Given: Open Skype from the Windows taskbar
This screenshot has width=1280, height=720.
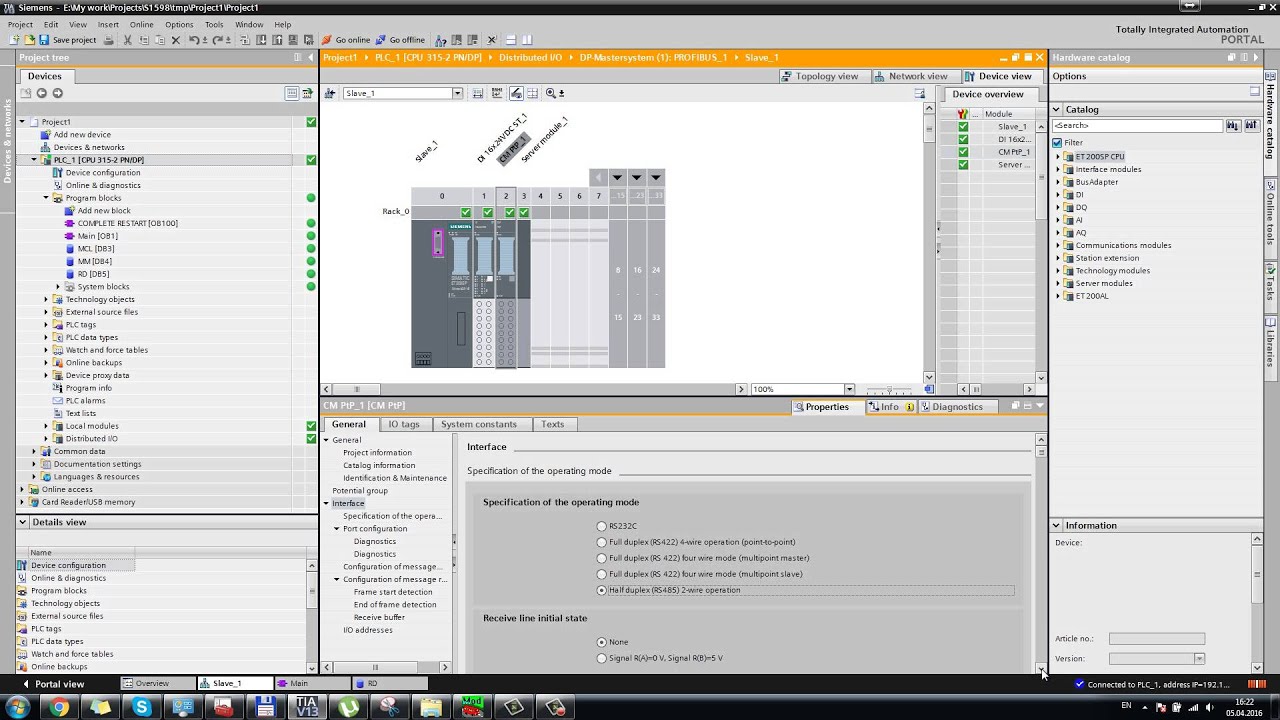Looking at the screenshot, I should (141, 707).
